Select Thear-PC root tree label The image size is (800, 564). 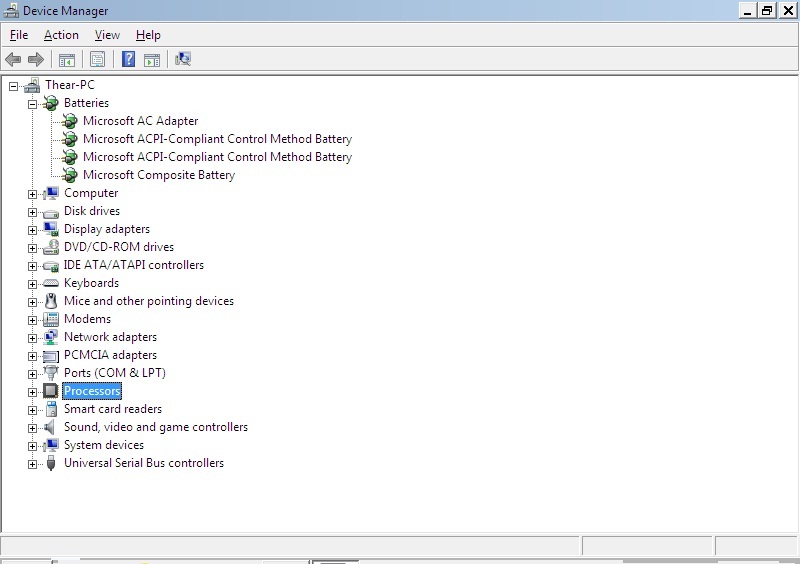tap(70, 85)
